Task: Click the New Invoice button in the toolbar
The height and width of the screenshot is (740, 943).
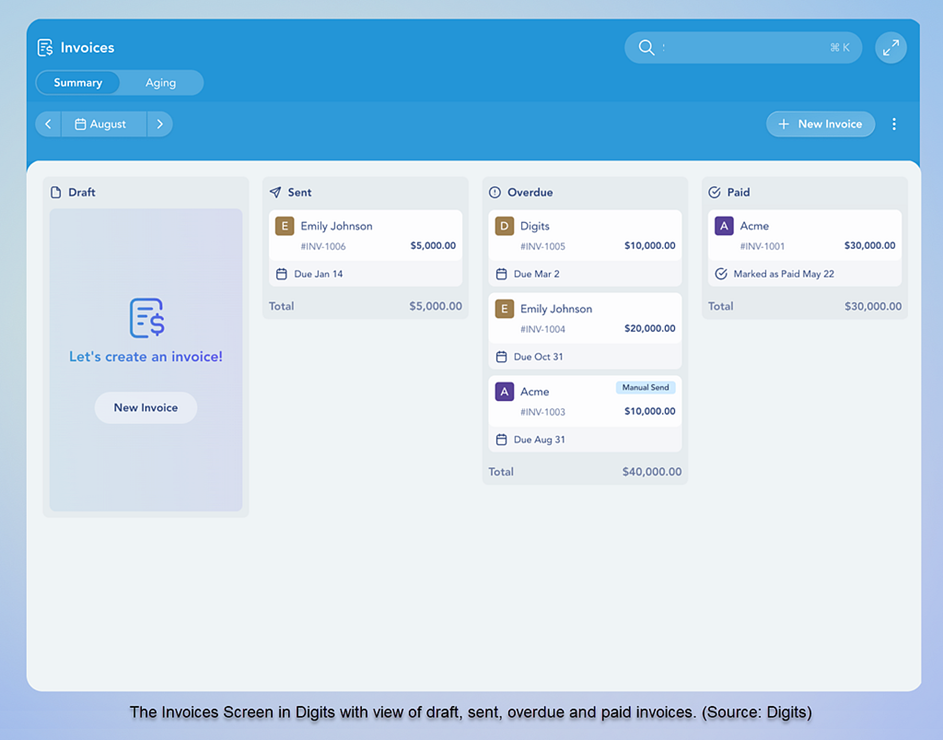Action: click(820, 124)
